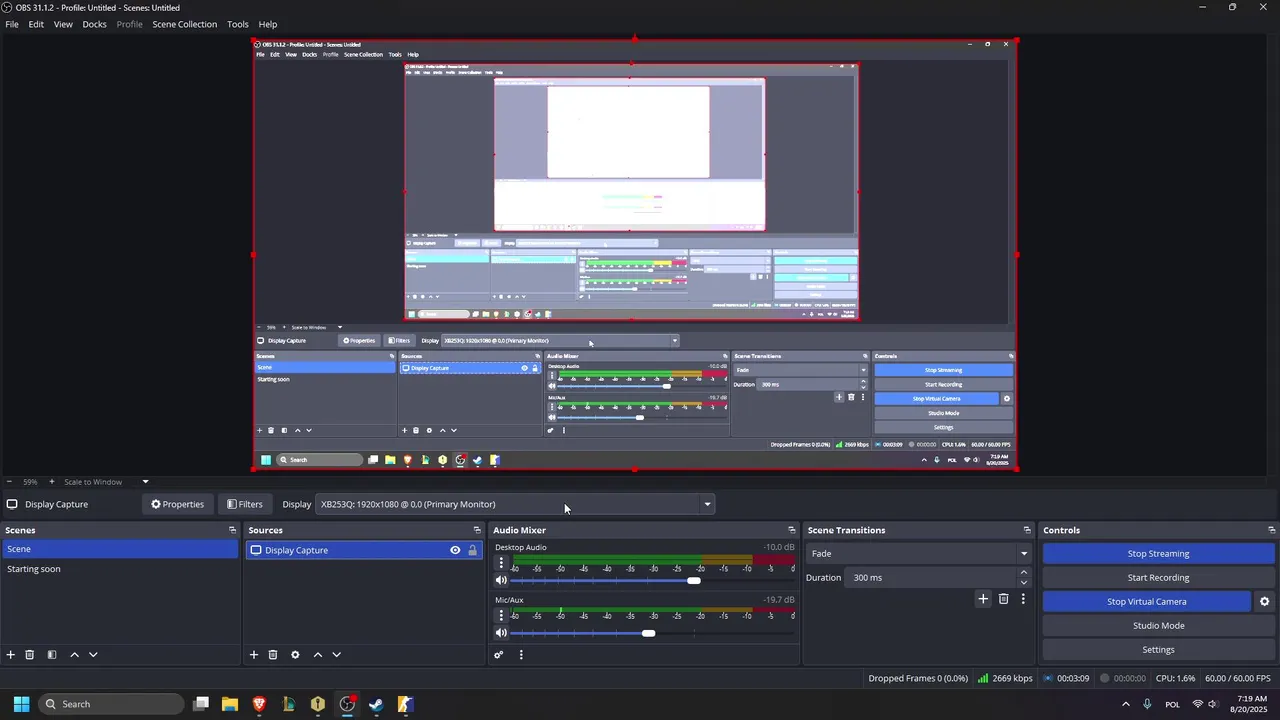
Task: Open Mic/Aux three-dot options menu
Action: click(501, 616)
